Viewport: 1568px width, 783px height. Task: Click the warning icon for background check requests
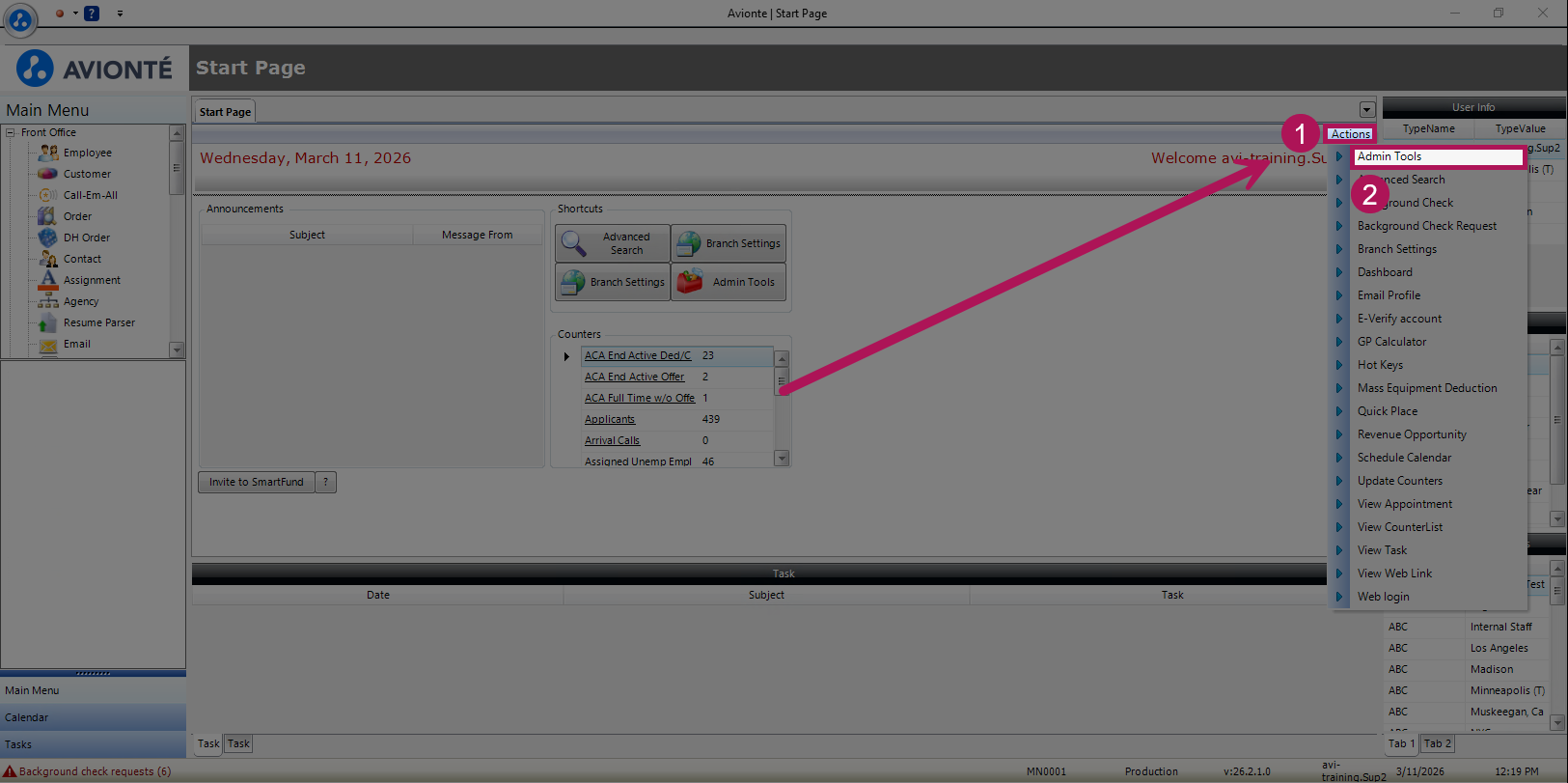tap(10, 771)
